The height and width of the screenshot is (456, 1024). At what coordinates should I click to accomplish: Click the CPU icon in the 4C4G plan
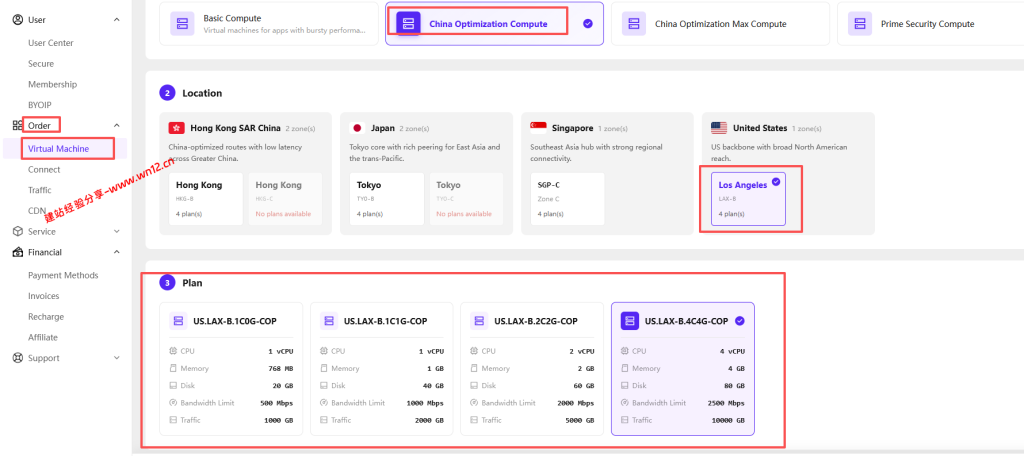(x=625, y=351)
